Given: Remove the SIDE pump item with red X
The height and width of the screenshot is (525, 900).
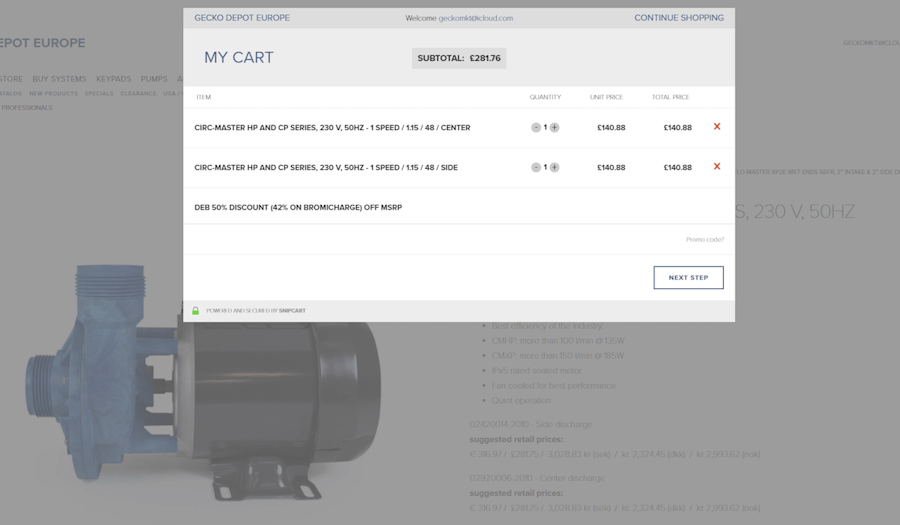Looking at the screenshot, I should click(x=717, y=166).
